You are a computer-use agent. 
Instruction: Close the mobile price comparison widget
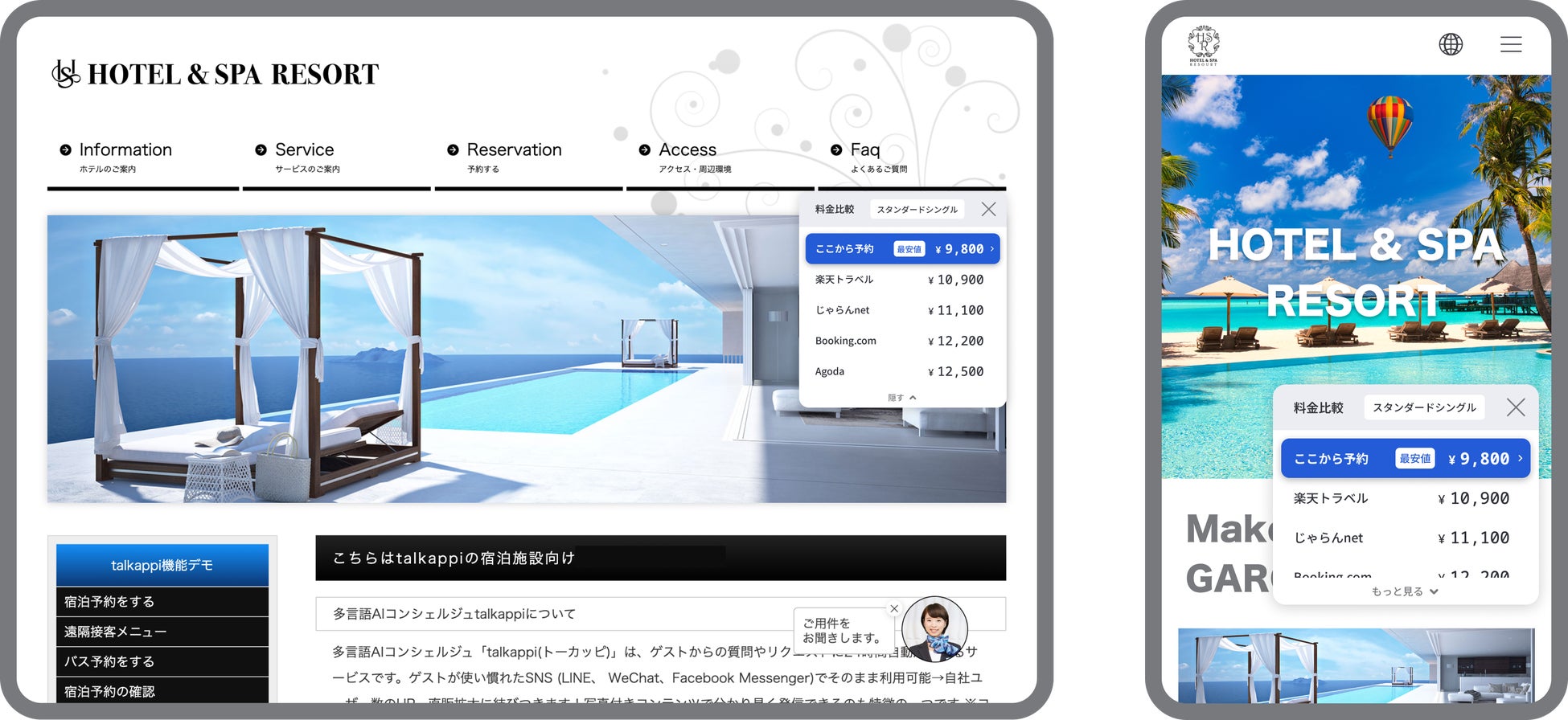1516,407
